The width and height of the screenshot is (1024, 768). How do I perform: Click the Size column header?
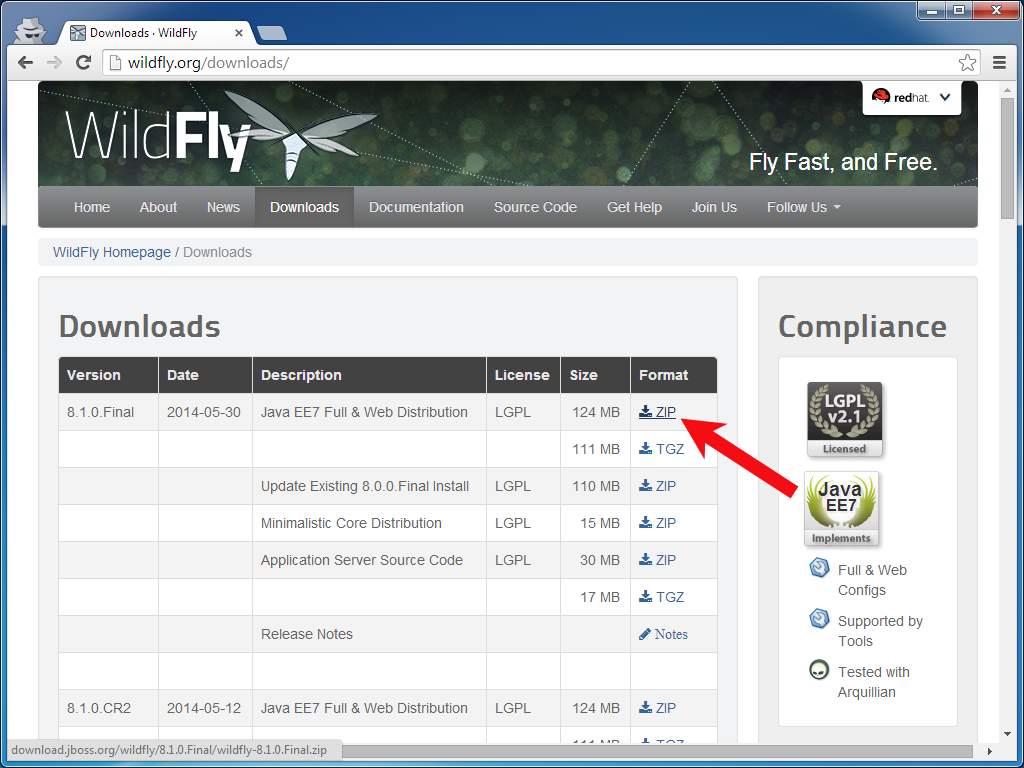596,375
